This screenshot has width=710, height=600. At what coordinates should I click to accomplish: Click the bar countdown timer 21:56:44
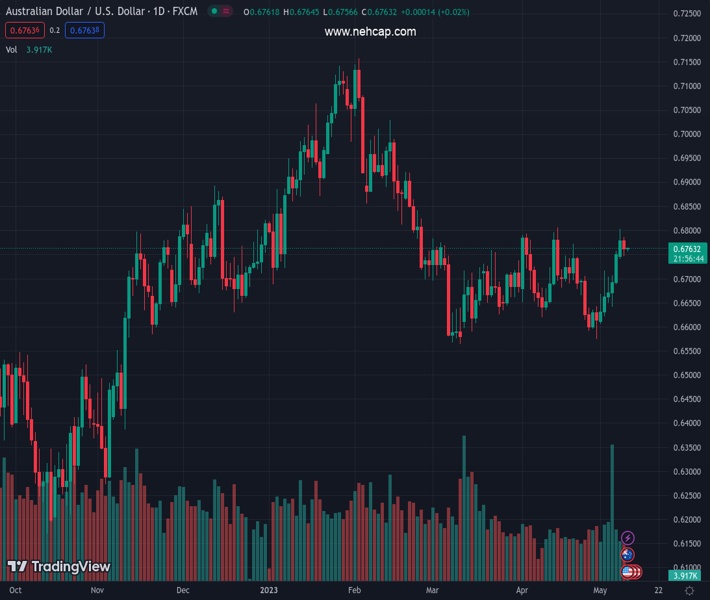686,259
